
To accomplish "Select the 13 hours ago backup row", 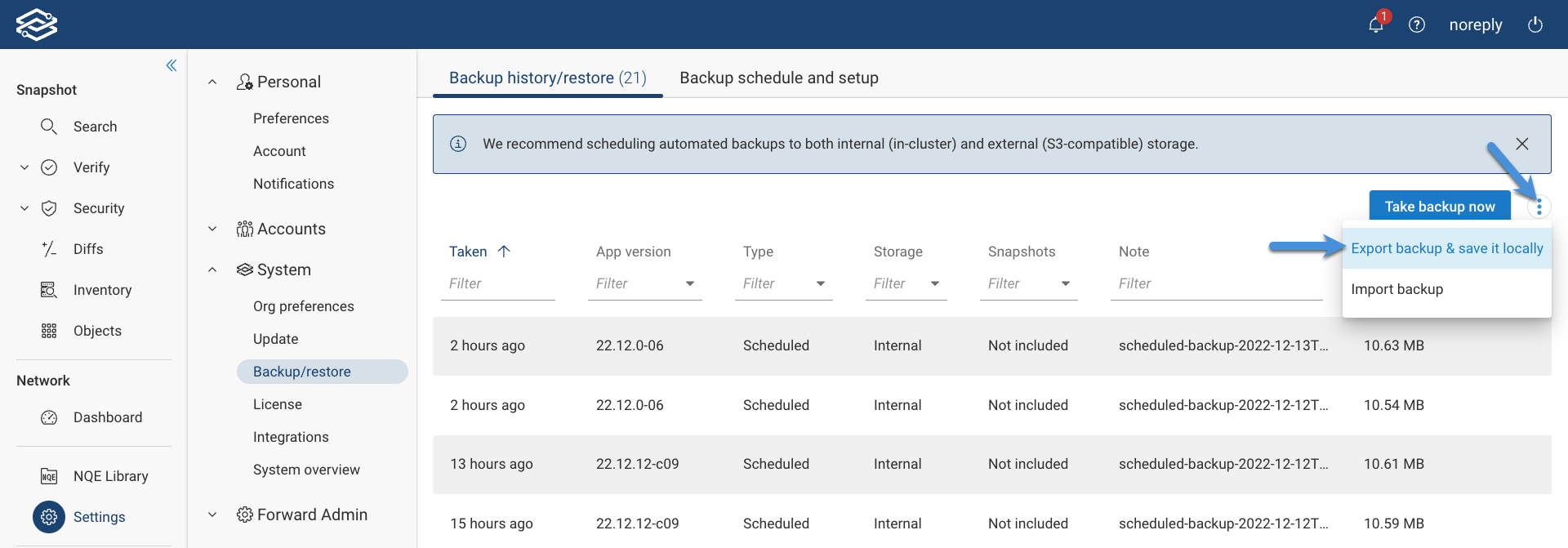I will 992,464.
